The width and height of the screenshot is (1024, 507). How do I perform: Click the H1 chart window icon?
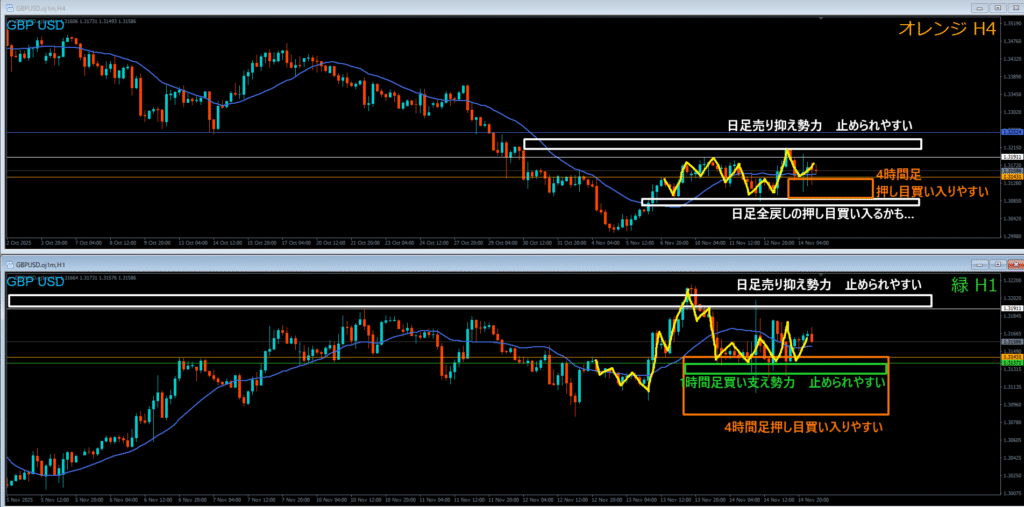(x=10, y=264)
